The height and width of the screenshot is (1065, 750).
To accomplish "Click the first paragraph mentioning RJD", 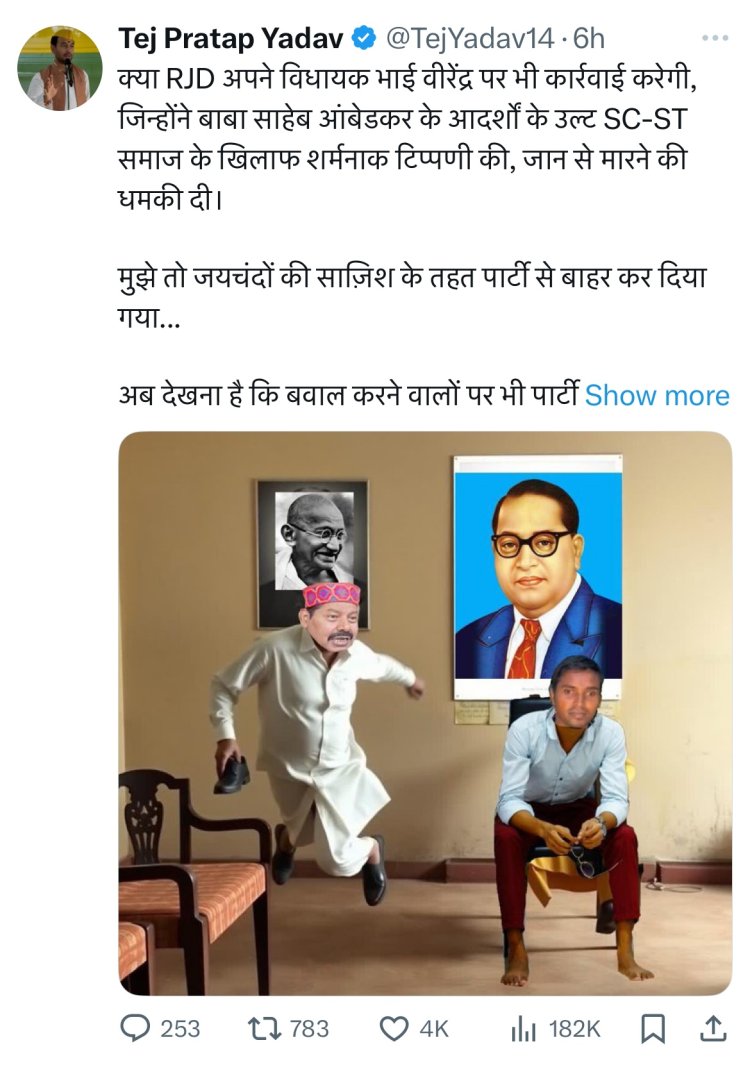I will point(408,139).
